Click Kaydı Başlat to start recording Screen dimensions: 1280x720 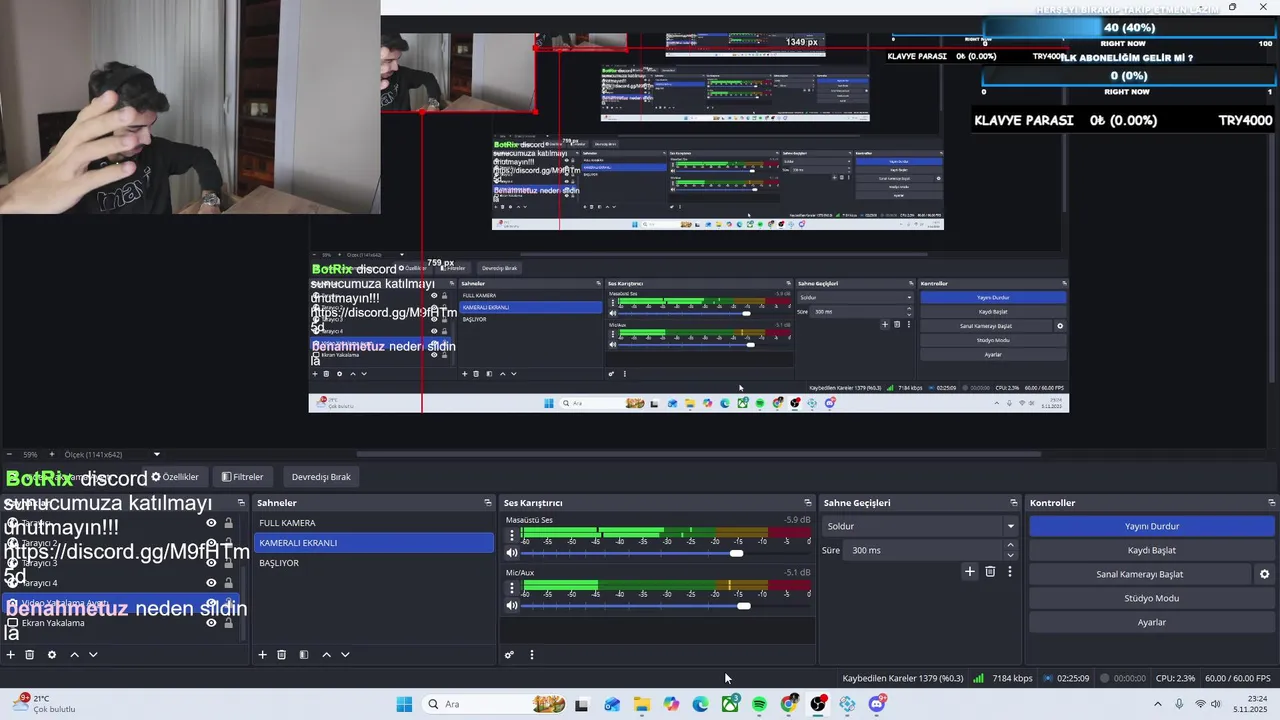click(x=1152, y=550)
